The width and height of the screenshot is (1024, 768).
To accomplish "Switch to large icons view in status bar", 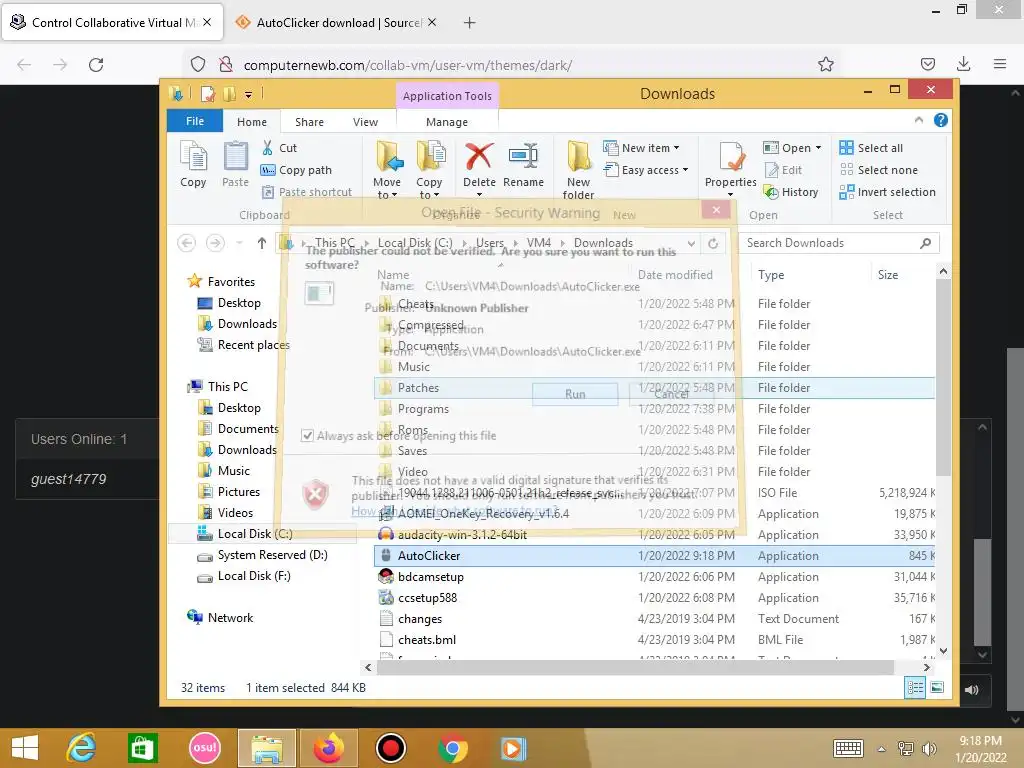I will [936, 687].
